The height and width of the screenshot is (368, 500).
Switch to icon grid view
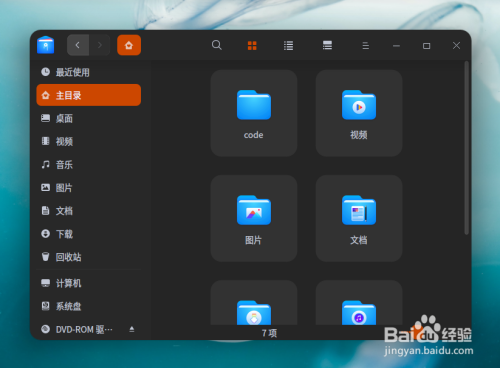[x=252, y=45]
